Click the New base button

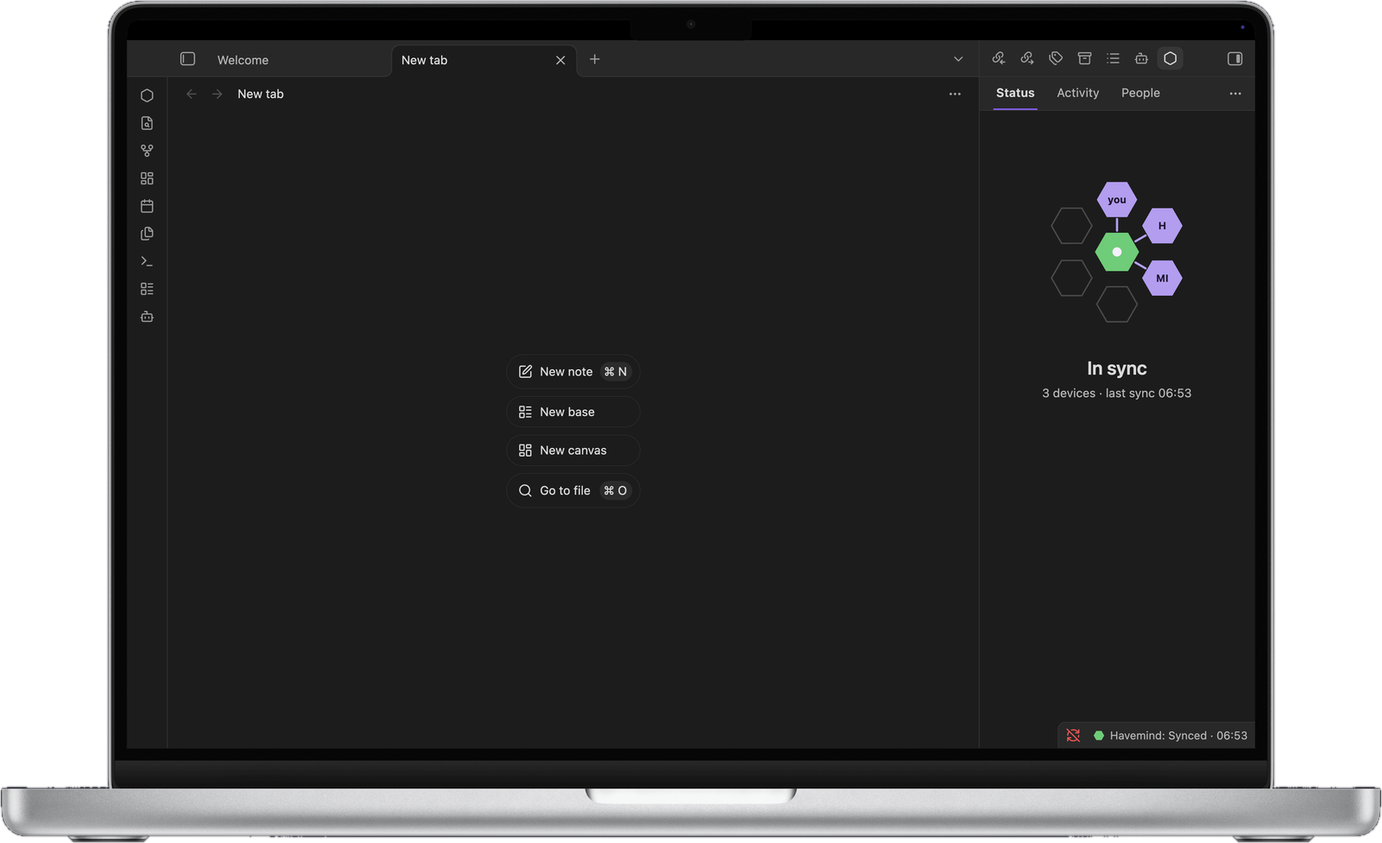(573, 412)
